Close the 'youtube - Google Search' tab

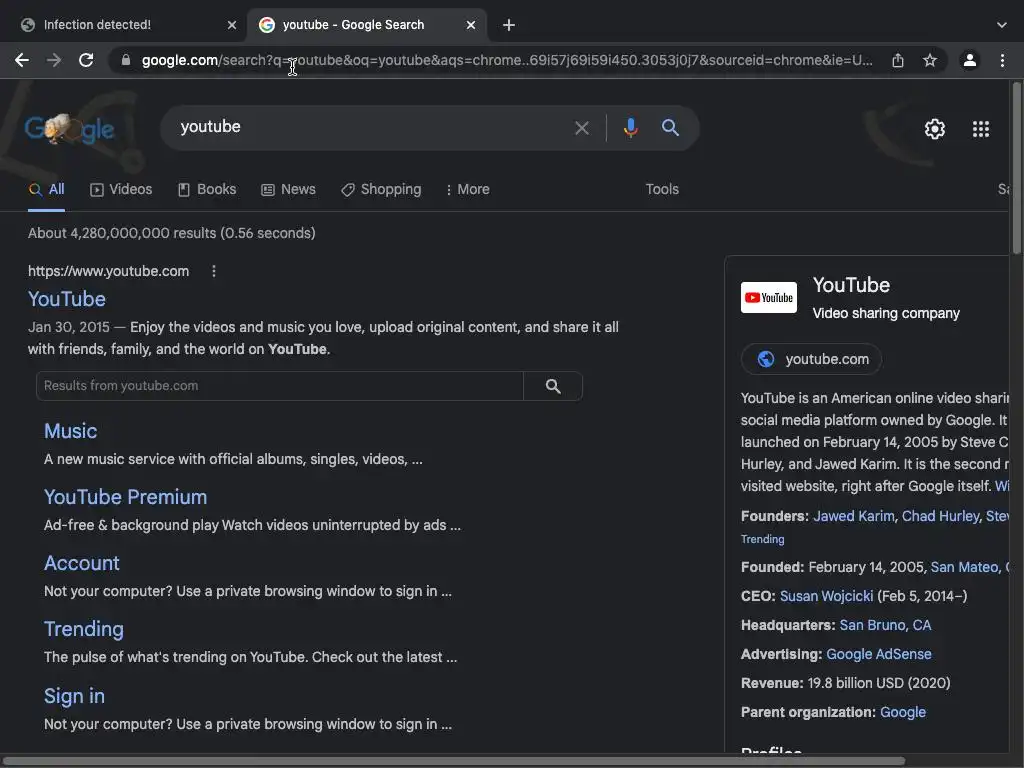pyautogui.click(x=471, y=25)
